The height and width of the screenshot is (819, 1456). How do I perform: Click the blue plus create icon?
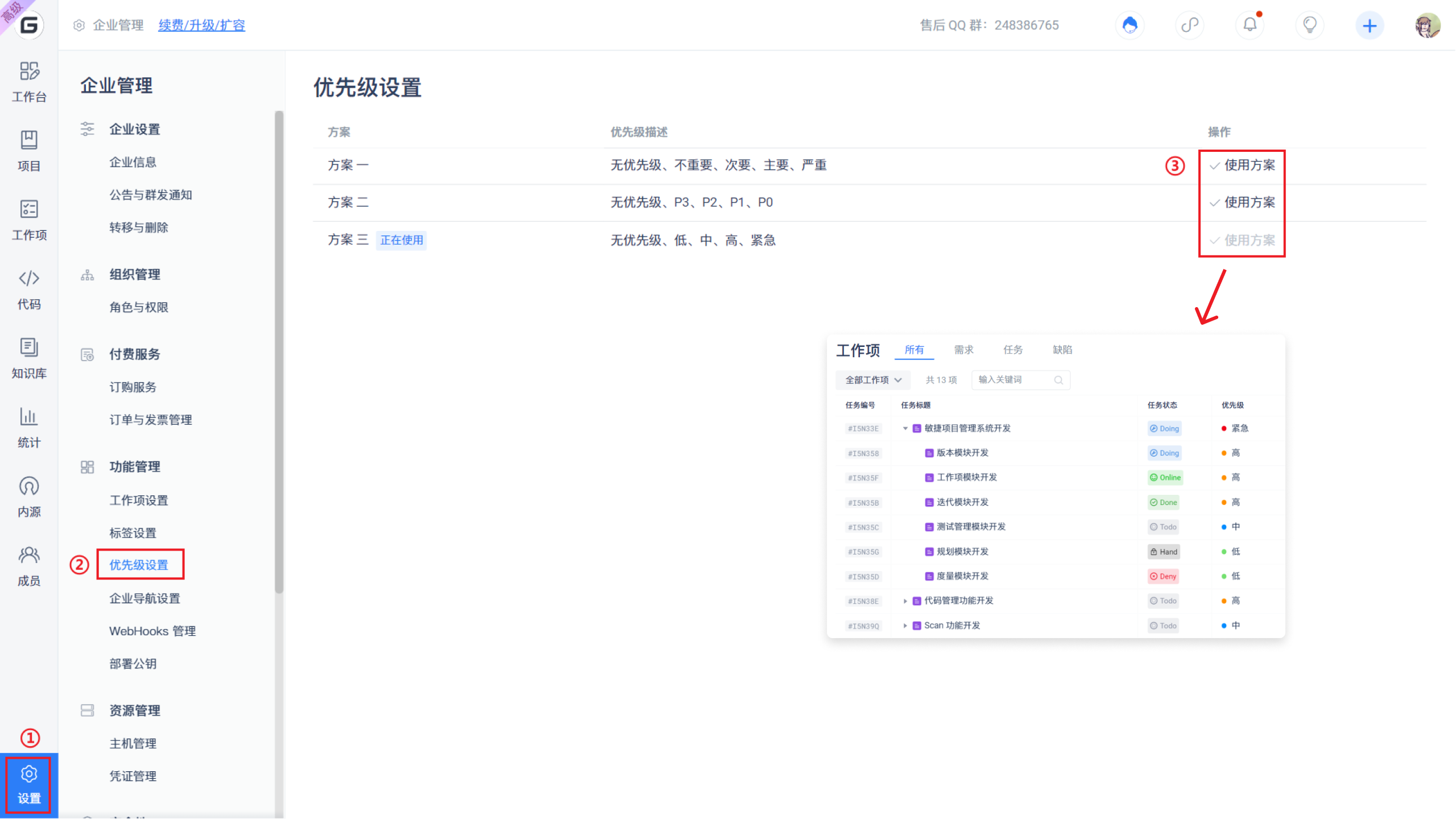coord(1370,25)
